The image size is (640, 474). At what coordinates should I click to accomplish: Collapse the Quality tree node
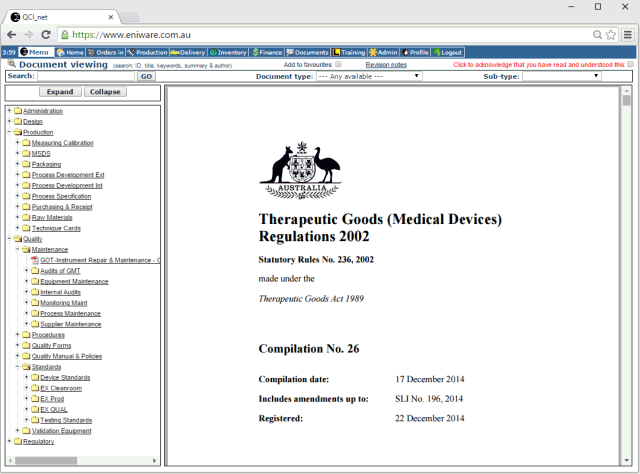click(9, 238)
